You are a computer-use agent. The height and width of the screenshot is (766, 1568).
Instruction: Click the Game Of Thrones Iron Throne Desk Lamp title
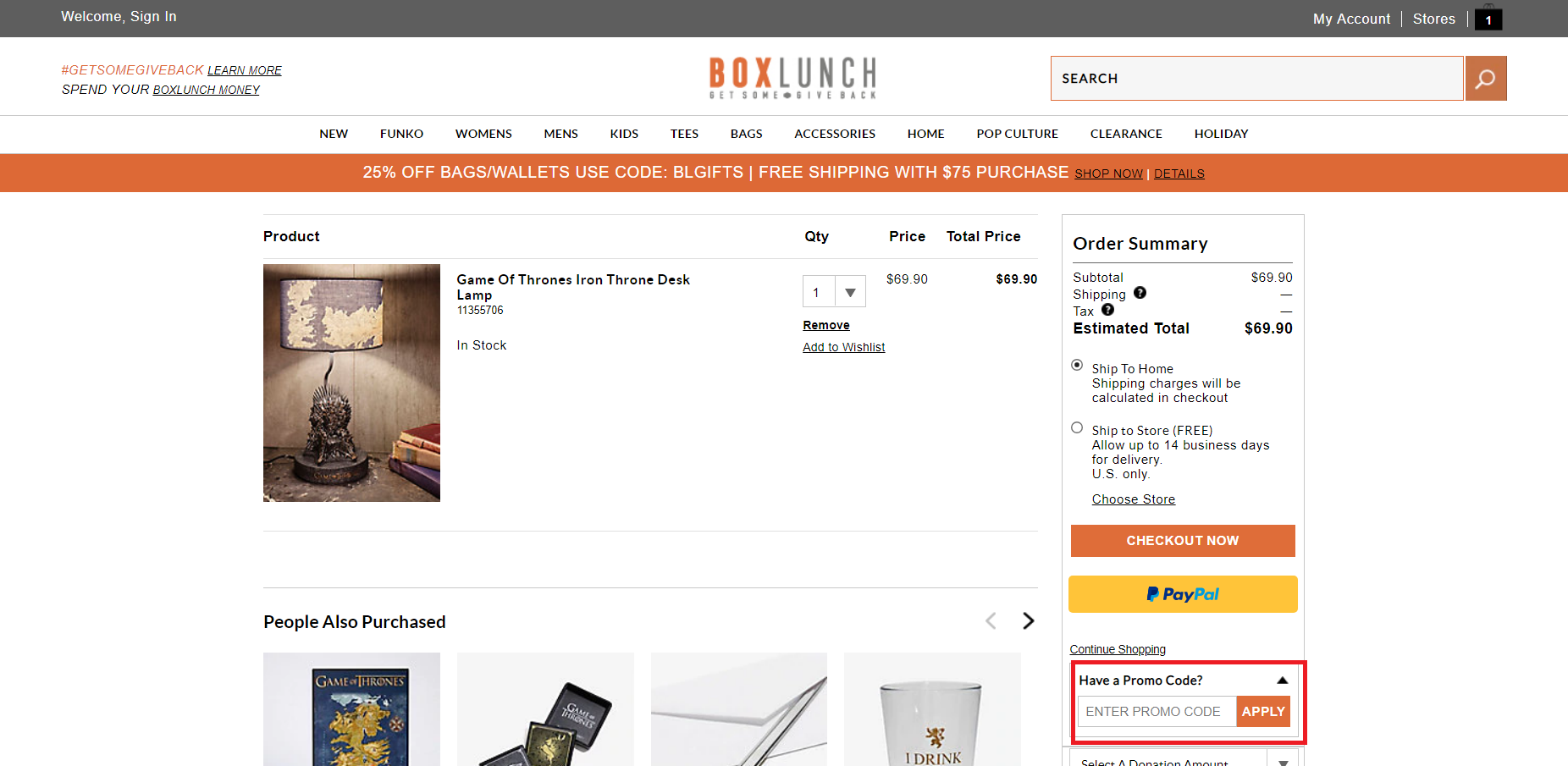[x=573, y=287]
